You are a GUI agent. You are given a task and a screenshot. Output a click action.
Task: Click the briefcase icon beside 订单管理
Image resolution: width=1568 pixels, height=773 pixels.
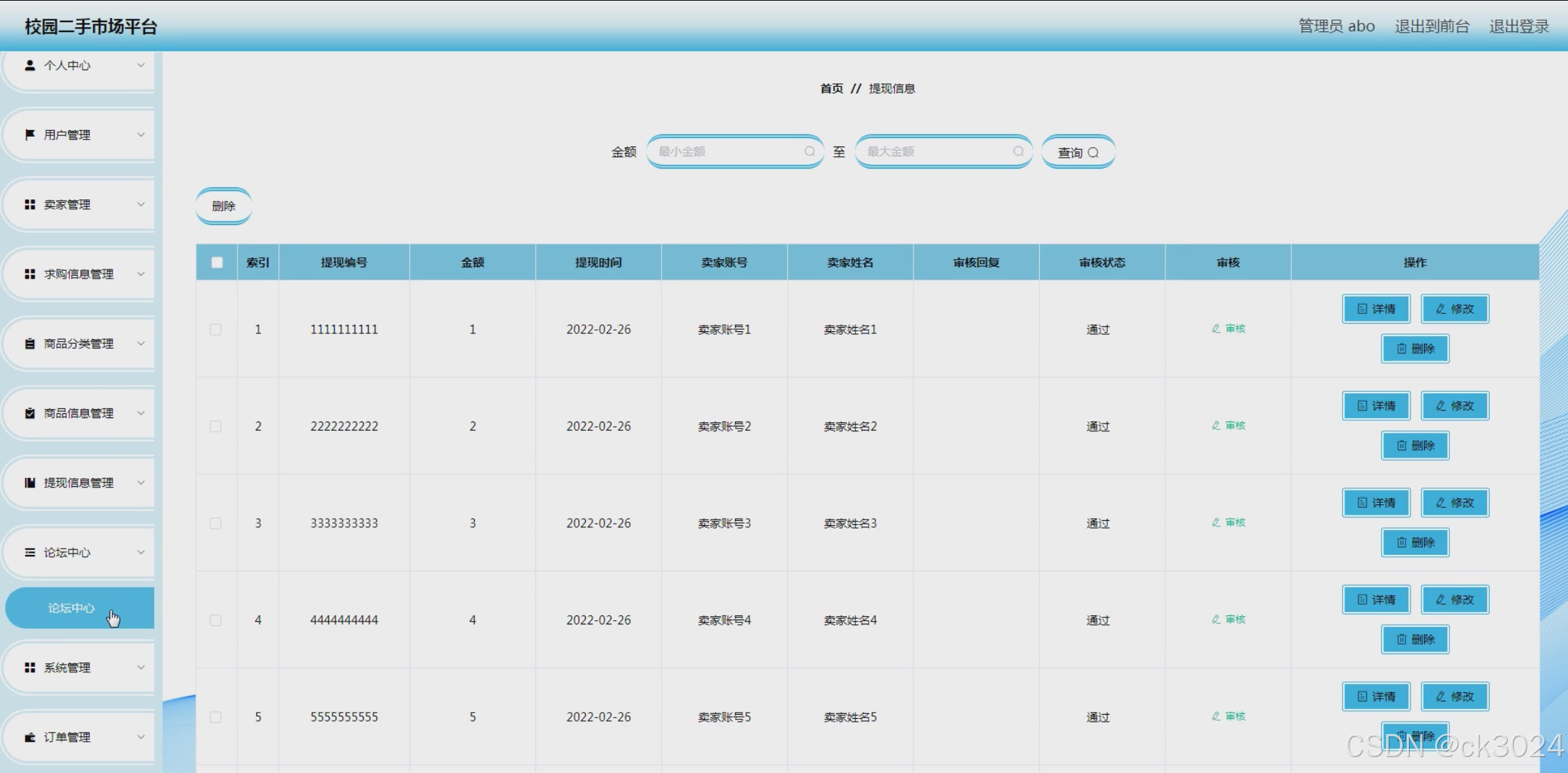pos(30,737)
